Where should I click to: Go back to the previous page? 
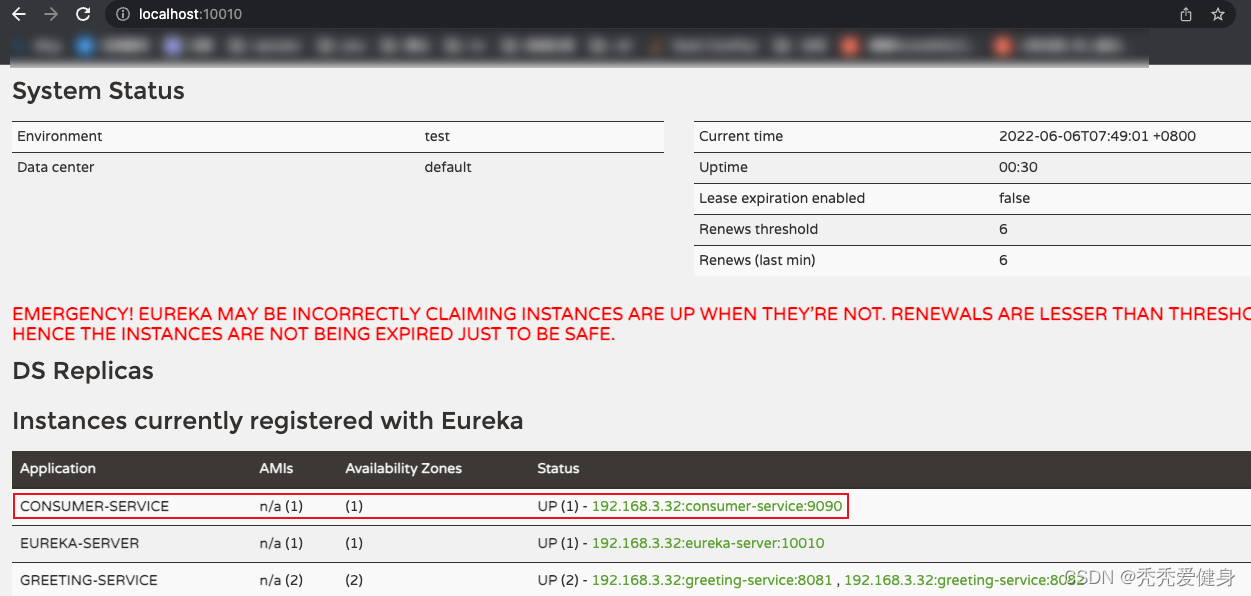point(18,14)
